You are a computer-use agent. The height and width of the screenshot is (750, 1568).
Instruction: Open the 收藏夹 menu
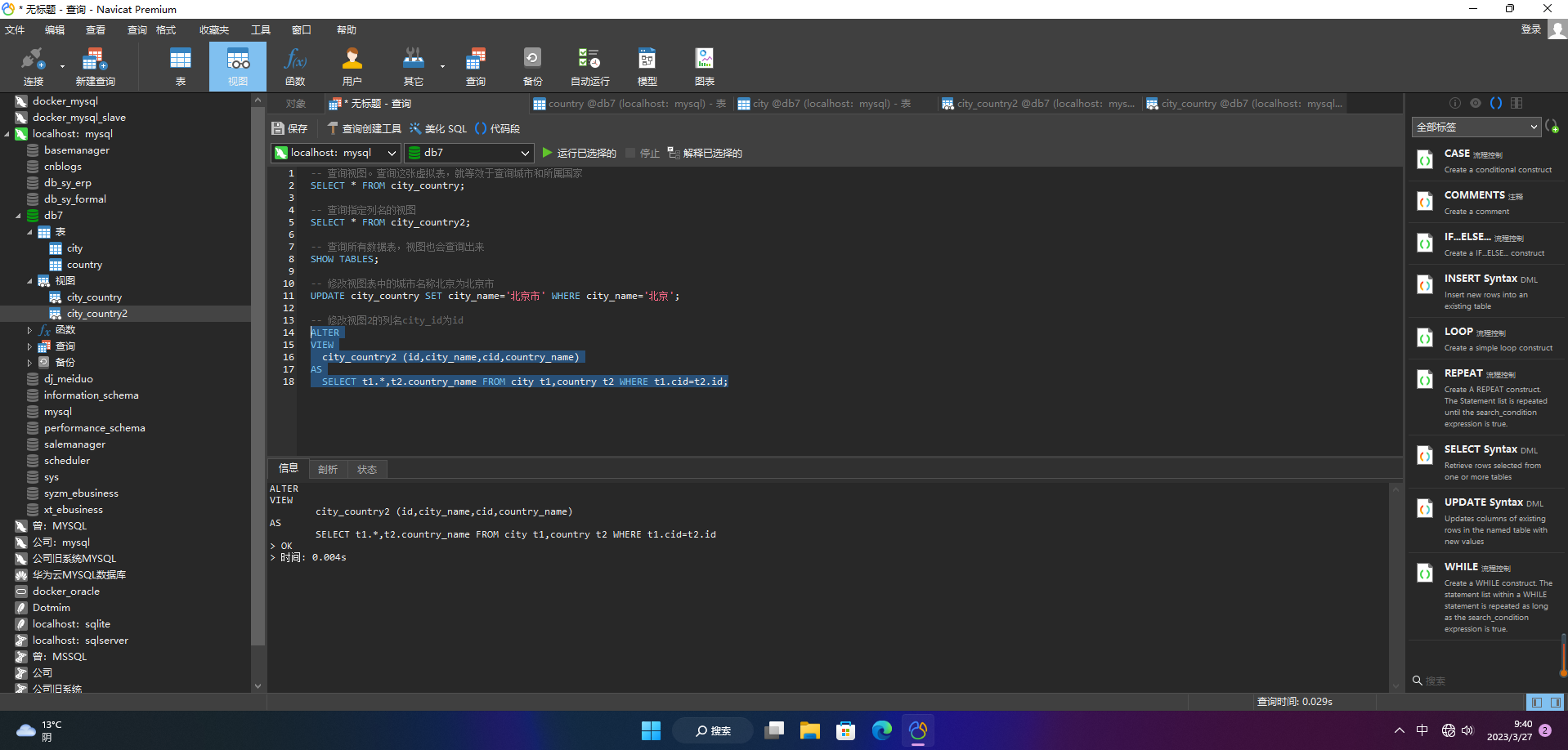(213, 30)
